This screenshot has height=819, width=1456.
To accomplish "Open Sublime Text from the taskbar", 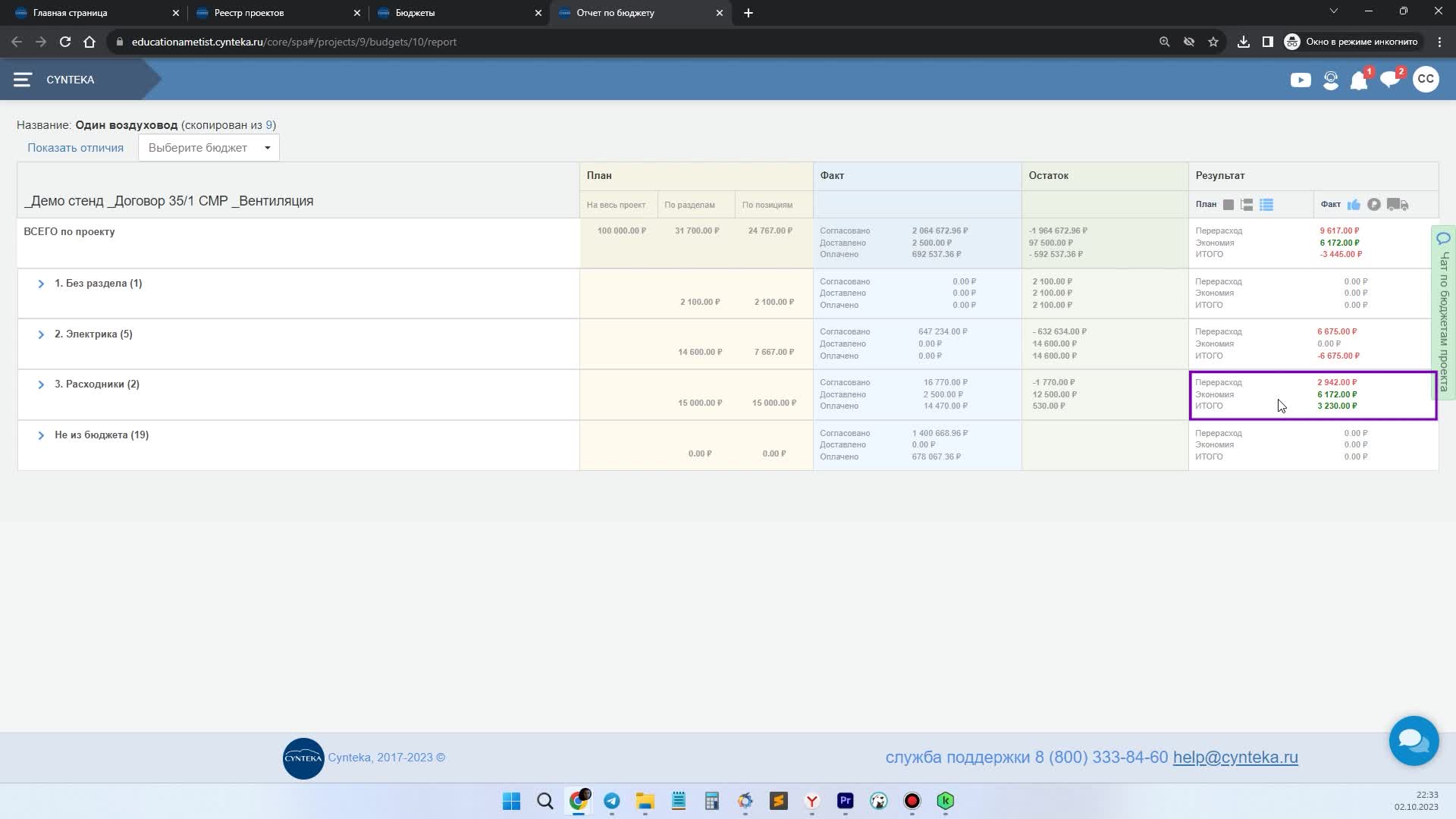I will tap(779, 802).
